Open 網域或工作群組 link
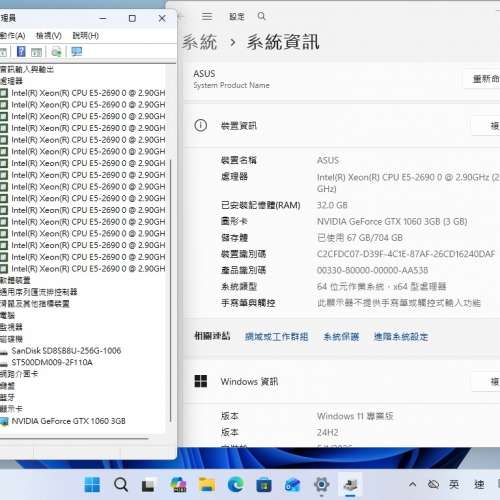The height and width of the screenshot is (500, 500). (276, 337)
